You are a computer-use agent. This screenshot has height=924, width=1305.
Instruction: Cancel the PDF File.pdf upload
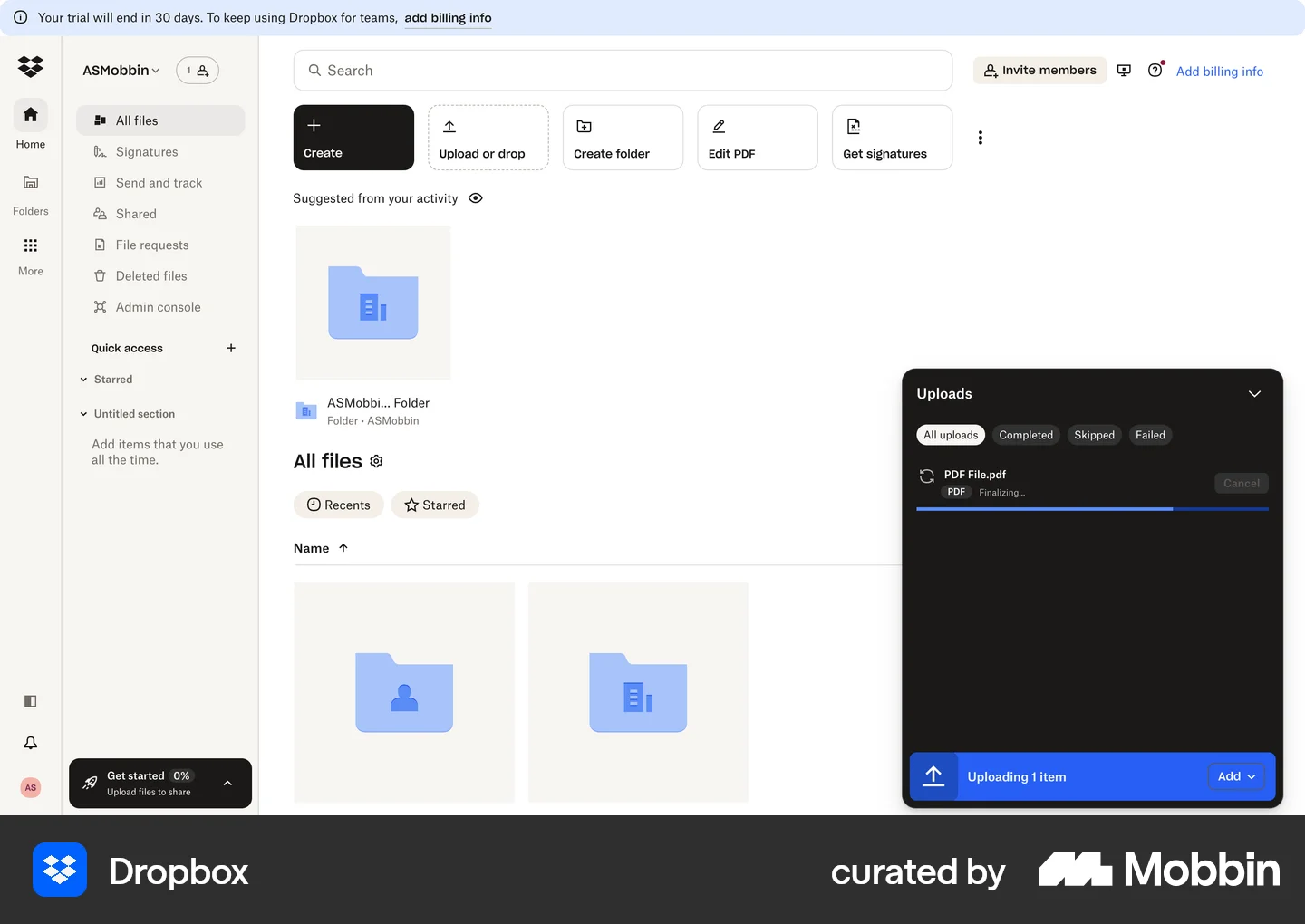click(x=1242, y=483)
